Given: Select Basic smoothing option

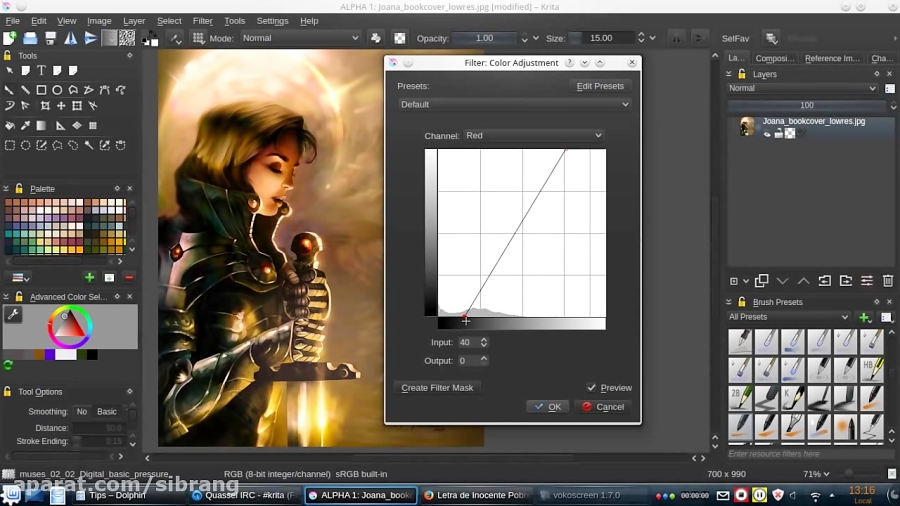Looking at the screenshot, I should pos(107,411).
